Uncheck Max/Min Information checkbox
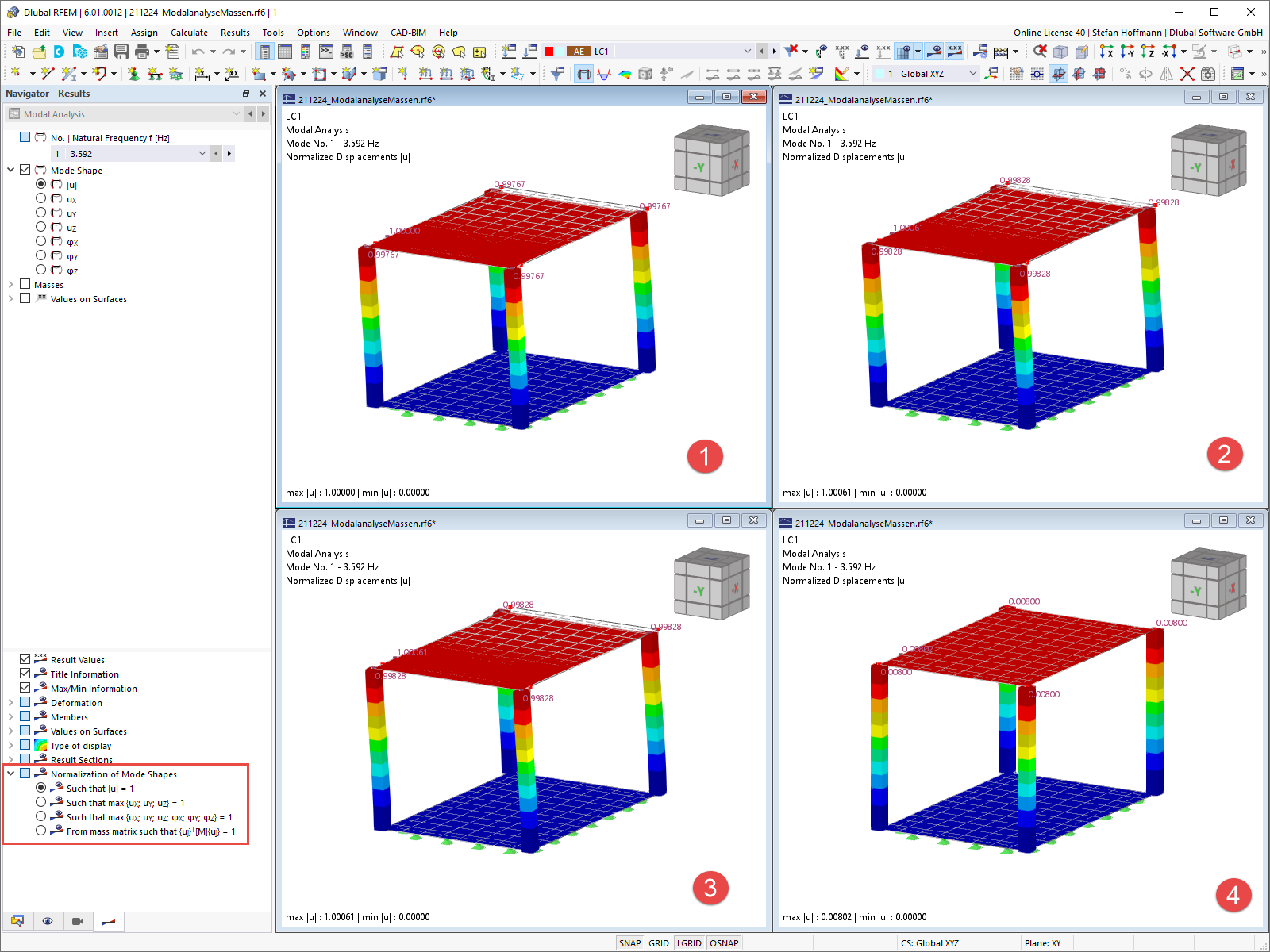This screenshot has width=1270, height=952. pyautogui.click(x=25, y=688)
